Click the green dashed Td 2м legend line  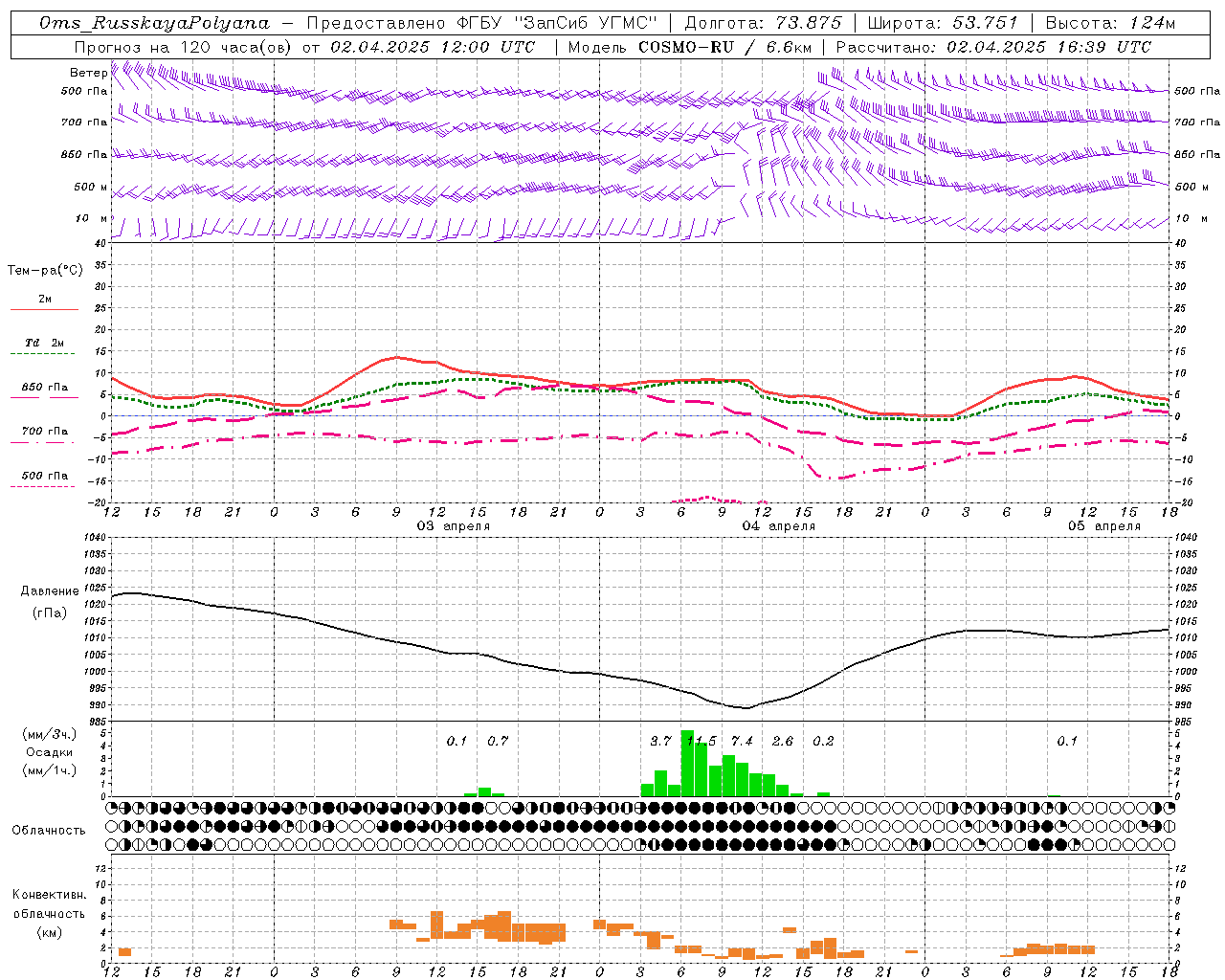tap(44, 354)
